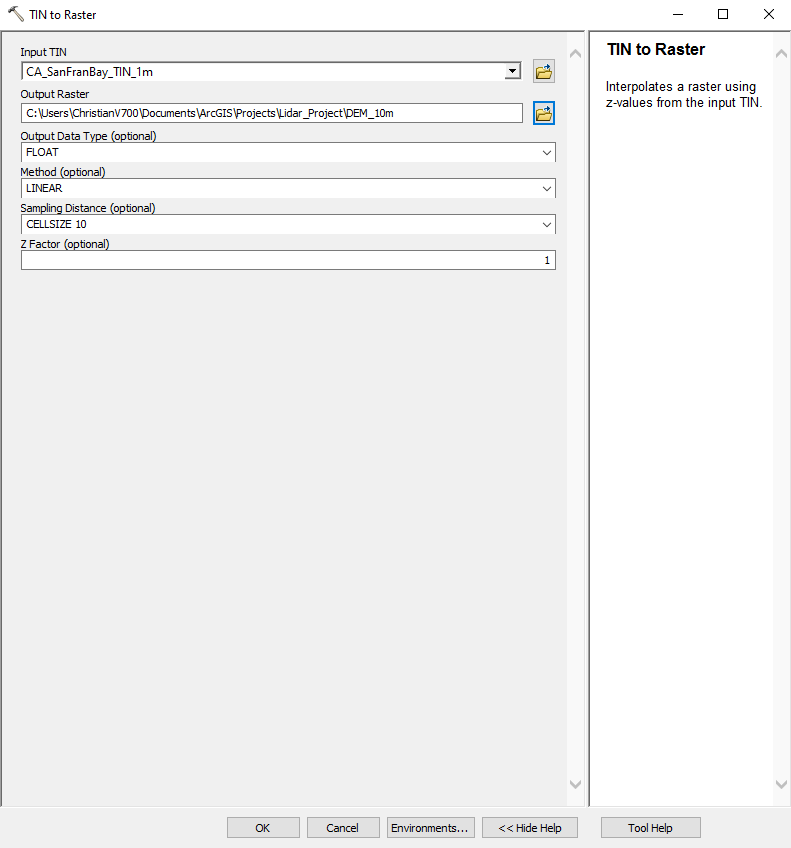
Task: Click the parameters pane scroll up arrow
Action: pyautogui.click(x=575, y=53)
